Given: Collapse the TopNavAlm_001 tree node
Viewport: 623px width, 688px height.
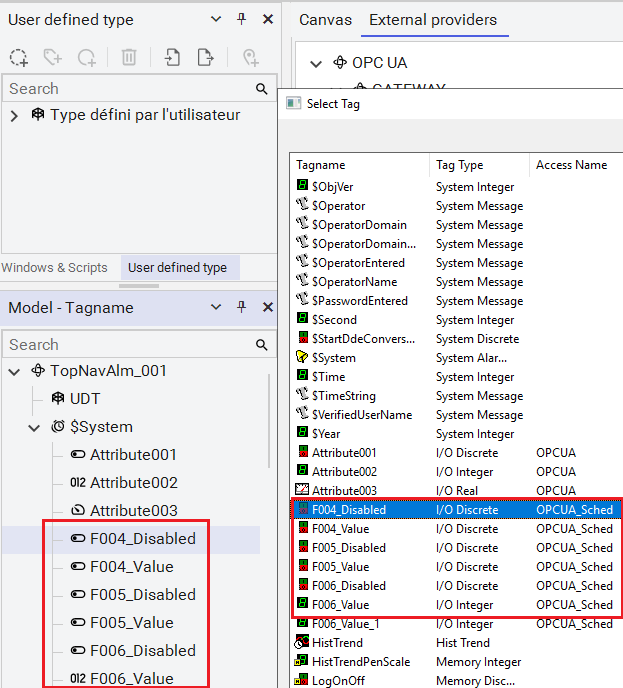Looking at the screenshot, I should pos(14,371).
